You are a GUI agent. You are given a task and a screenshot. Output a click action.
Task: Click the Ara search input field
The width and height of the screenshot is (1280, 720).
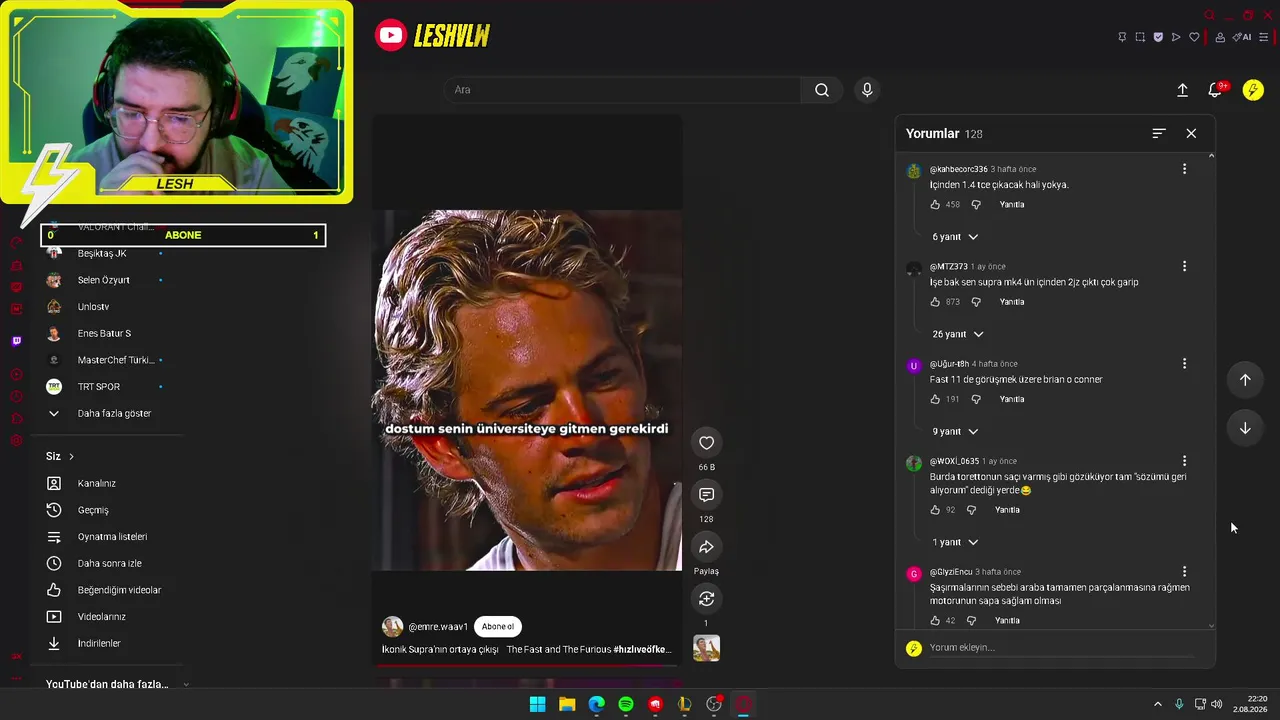click(622, 90)
